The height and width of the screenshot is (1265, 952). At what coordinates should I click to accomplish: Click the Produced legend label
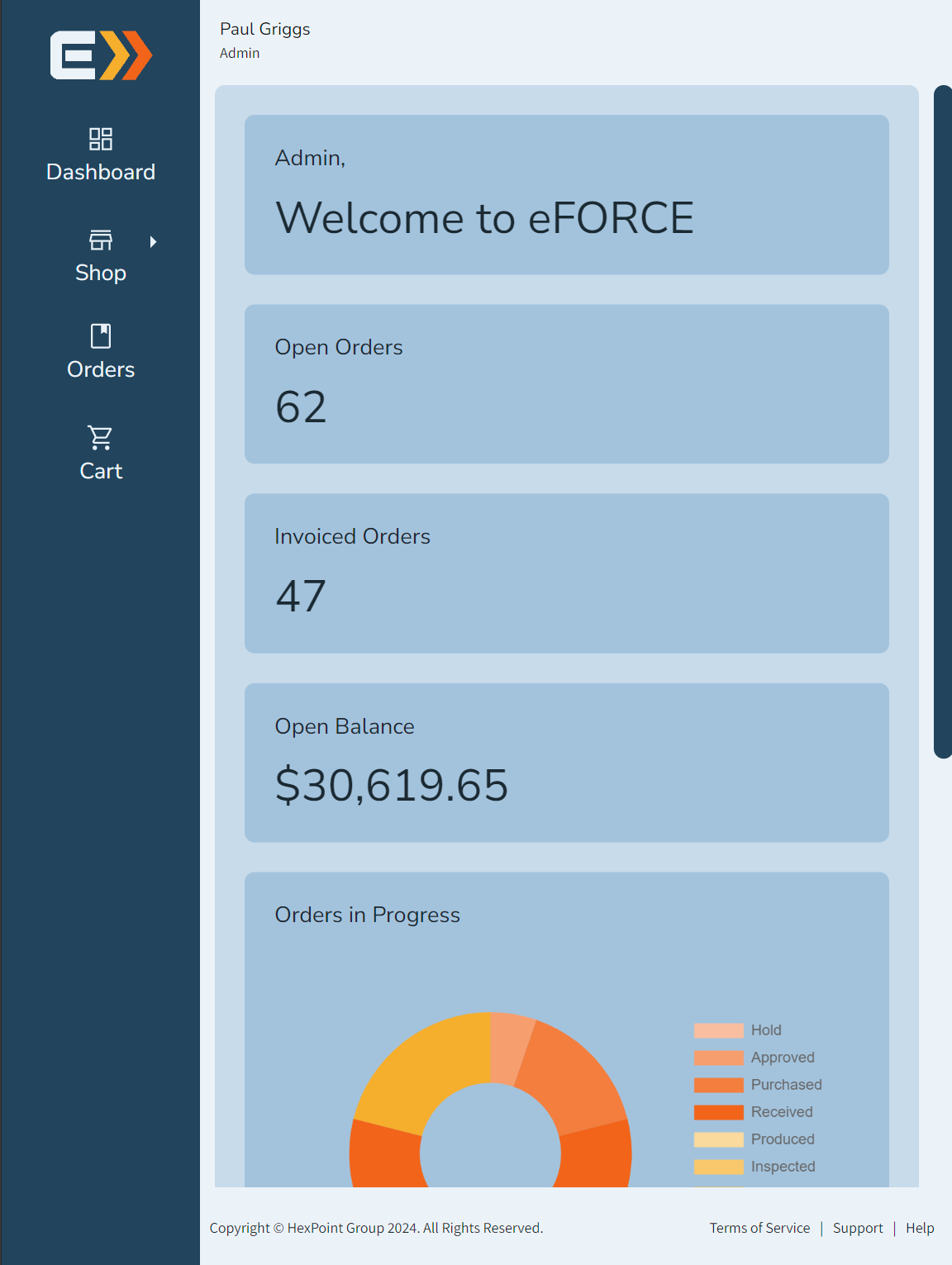(x=783, y=1139)
